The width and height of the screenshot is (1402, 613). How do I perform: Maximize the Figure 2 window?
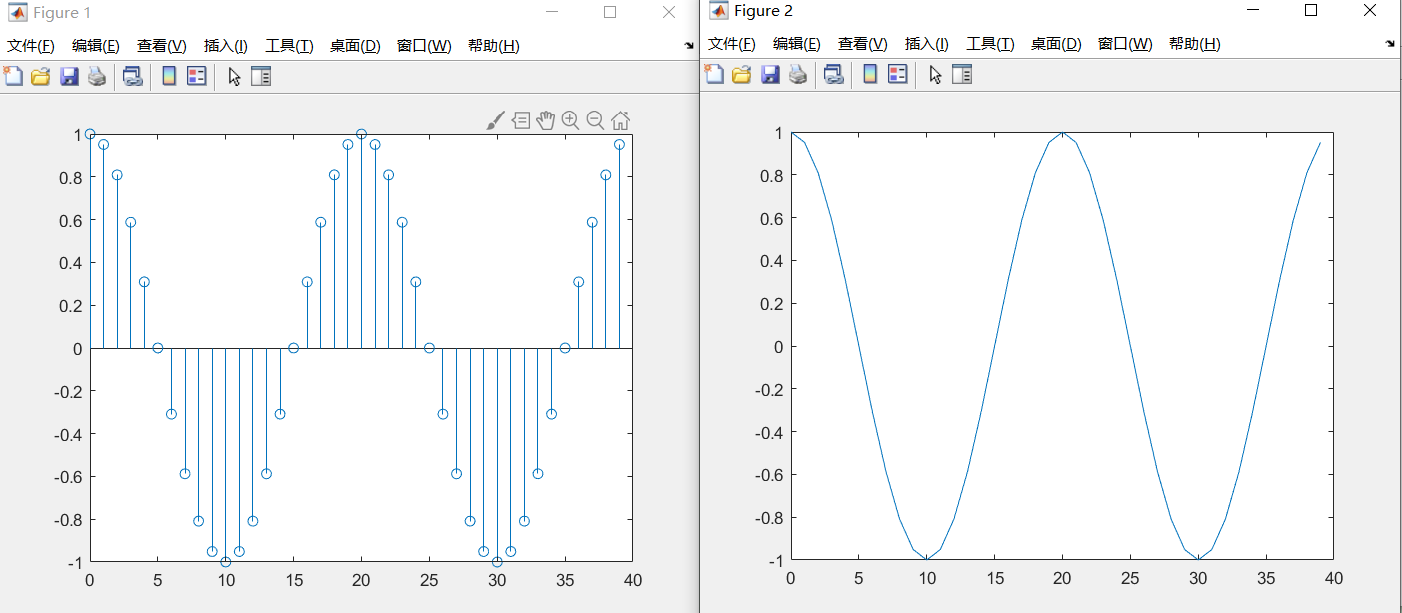(x=1311, y=10)
